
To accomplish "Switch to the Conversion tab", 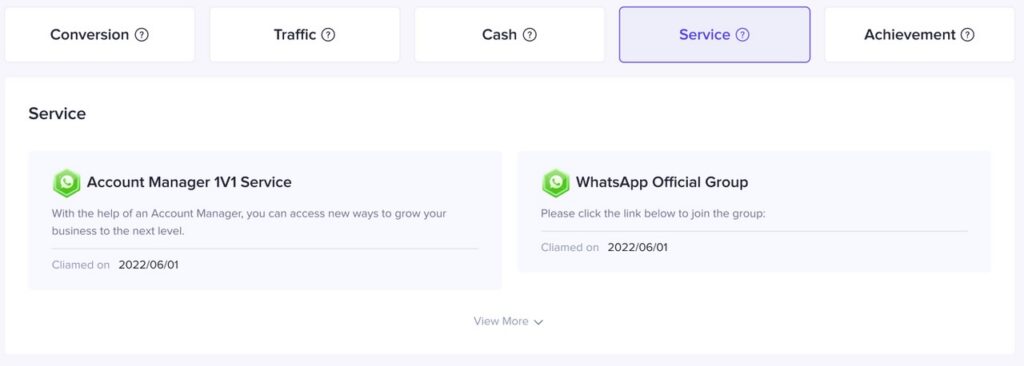I will point(100,35).
